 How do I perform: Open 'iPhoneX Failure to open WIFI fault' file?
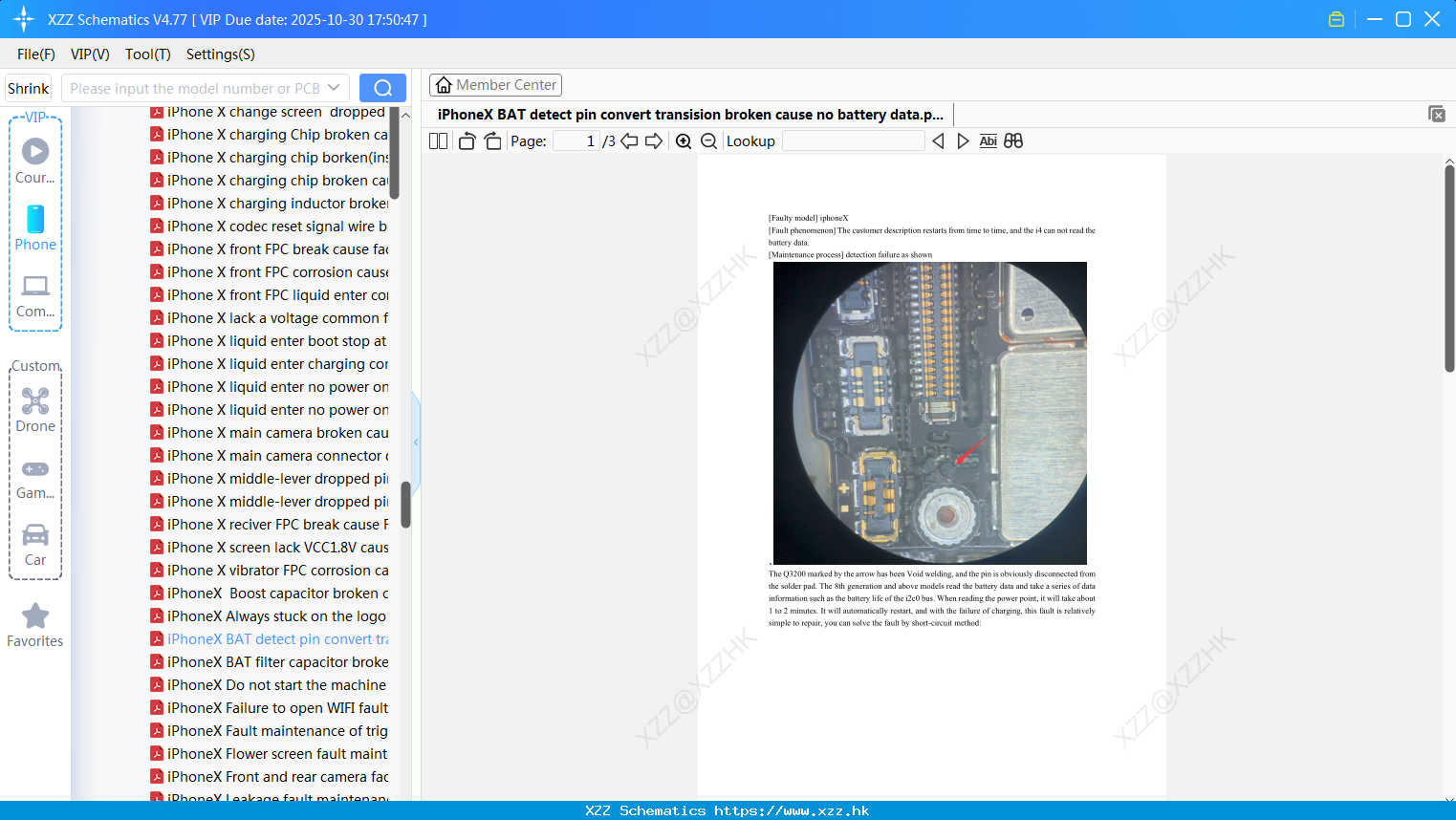coord(270,708)
